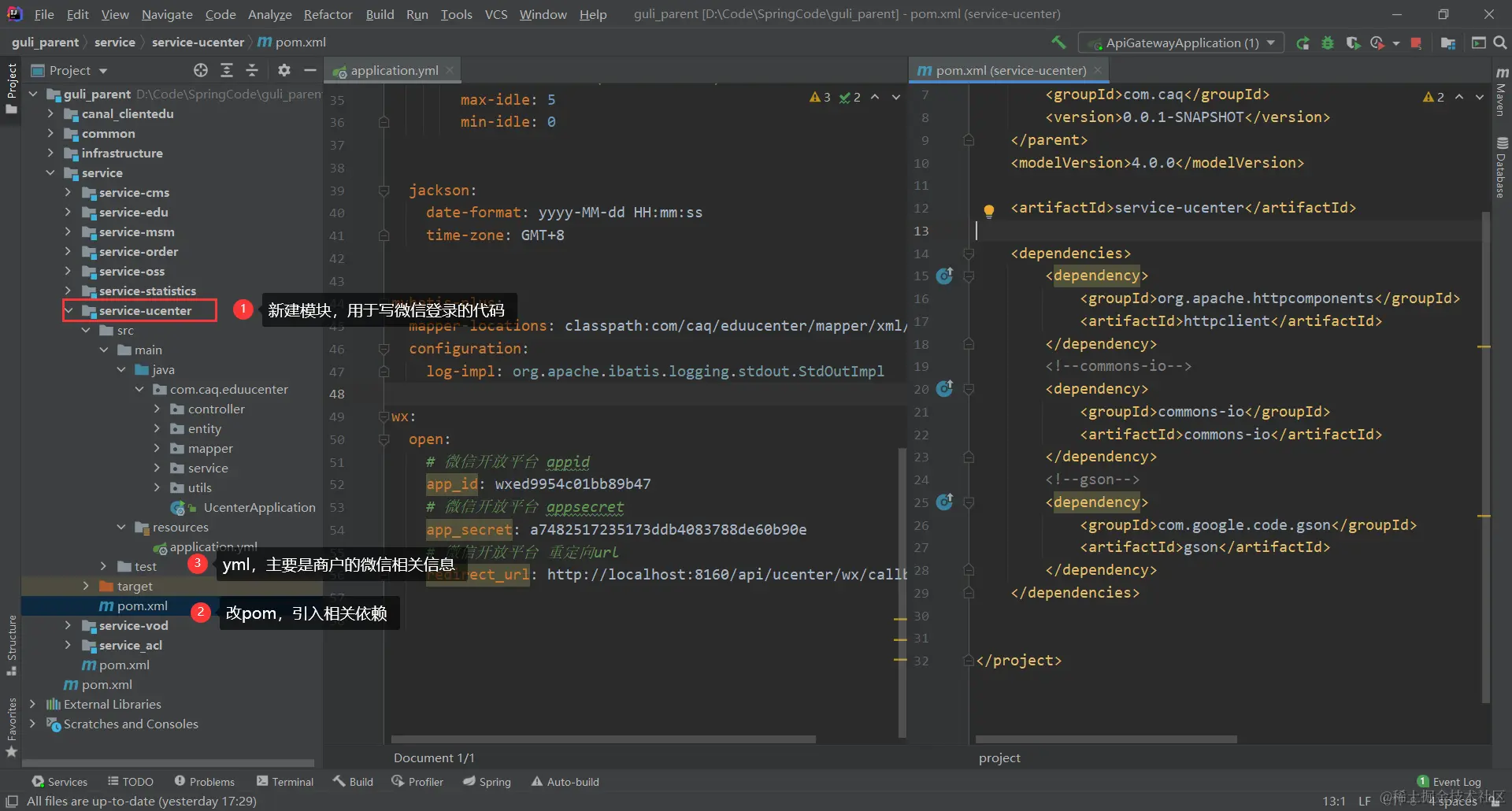The height and width of the screenshot is (811, 1512).
Task: Expand the service-vod module node
Action: pyautogui.click(x=68, y=625)
